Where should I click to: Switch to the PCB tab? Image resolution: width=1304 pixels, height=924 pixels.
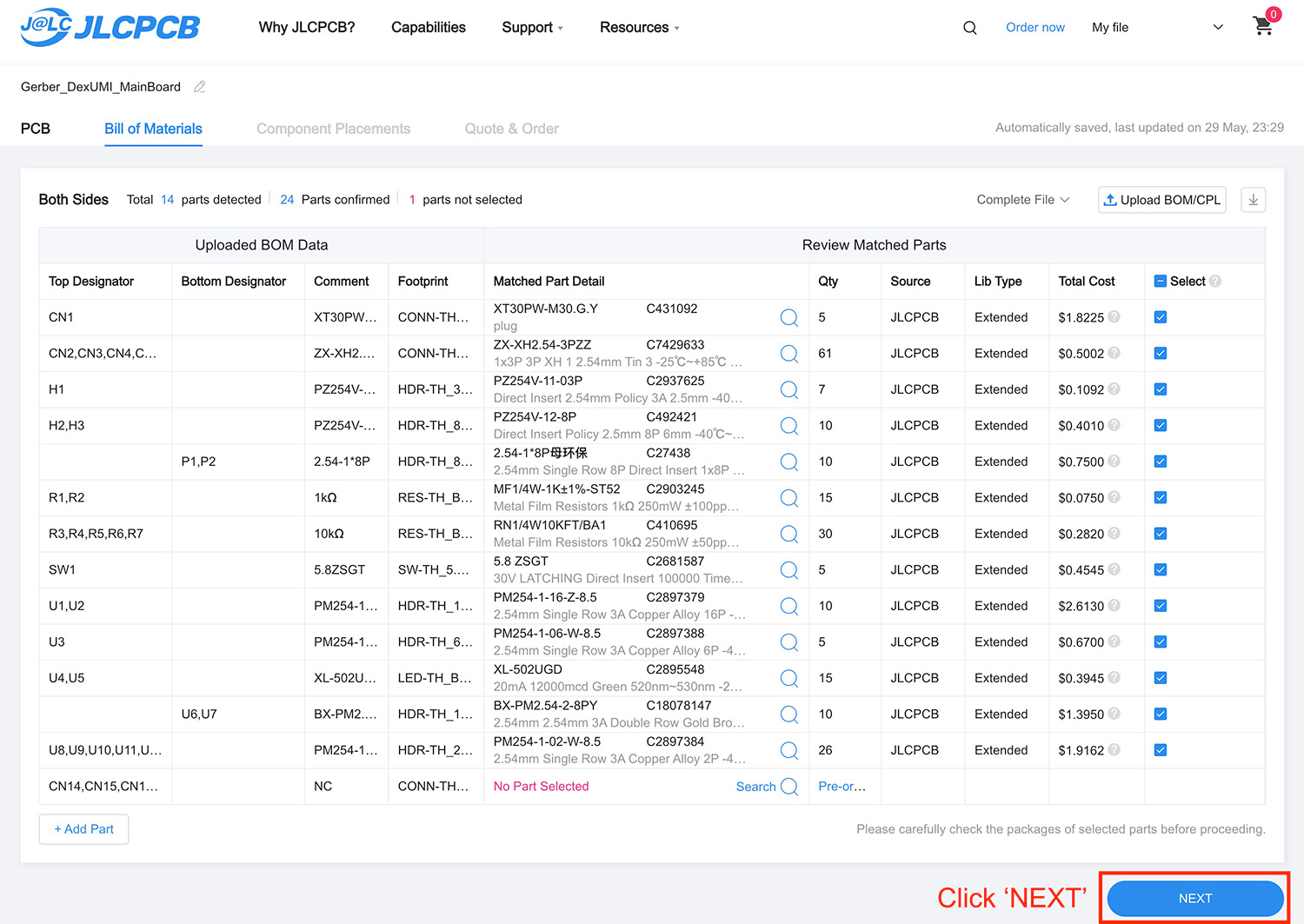point(36,129)
